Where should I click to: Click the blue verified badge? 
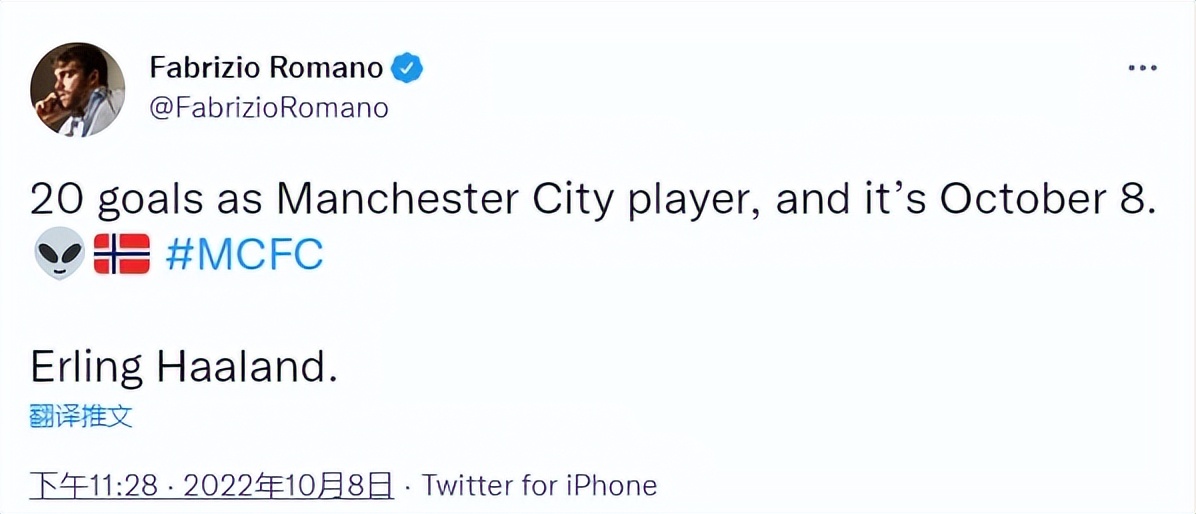pos(407,68)
